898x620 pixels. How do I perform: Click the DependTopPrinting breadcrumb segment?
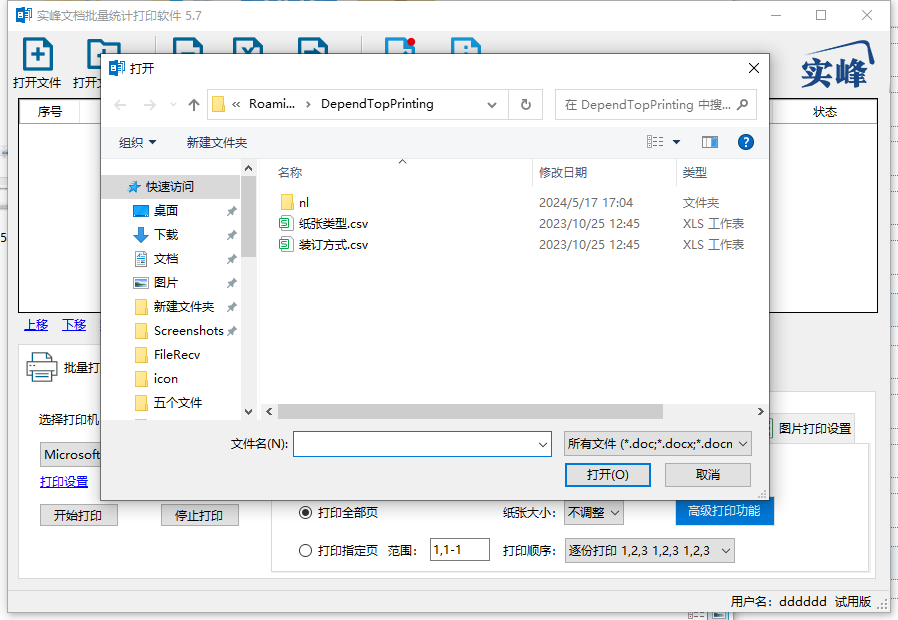point(377,104)
